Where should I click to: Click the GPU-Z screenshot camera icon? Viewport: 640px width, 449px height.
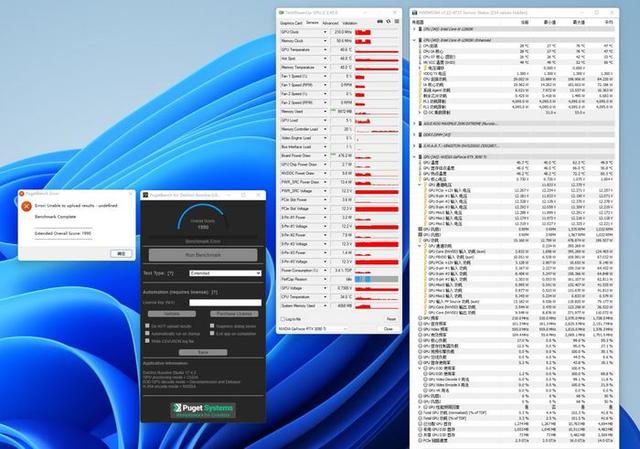pyautogui.click(x=379, y=22)
